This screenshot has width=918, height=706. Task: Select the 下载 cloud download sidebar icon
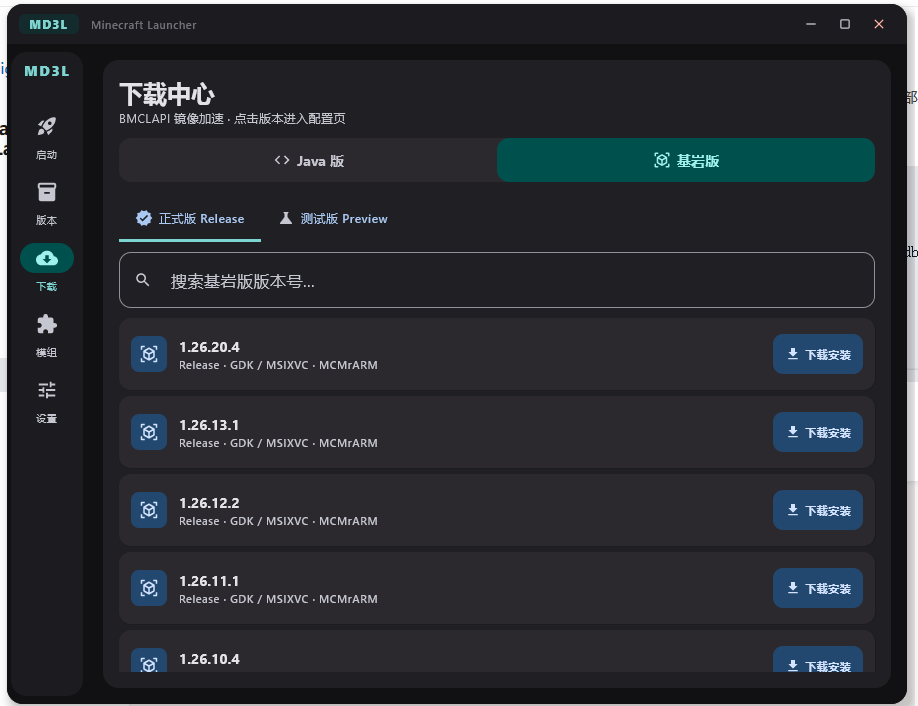coord(47,258)
